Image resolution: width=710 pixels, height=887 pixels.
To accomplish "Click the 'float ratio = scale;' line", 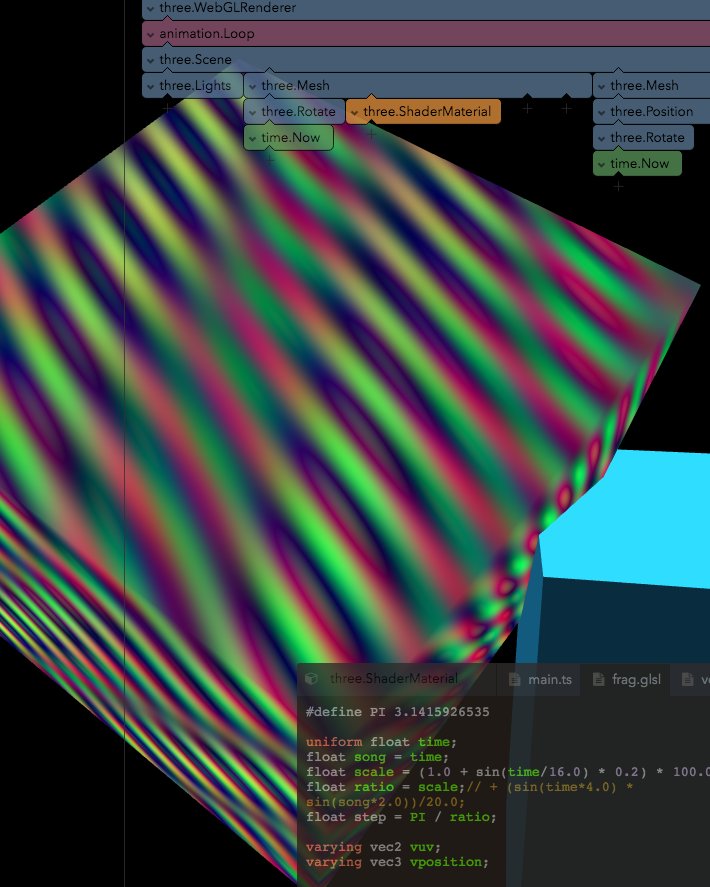I will (470, 787).
